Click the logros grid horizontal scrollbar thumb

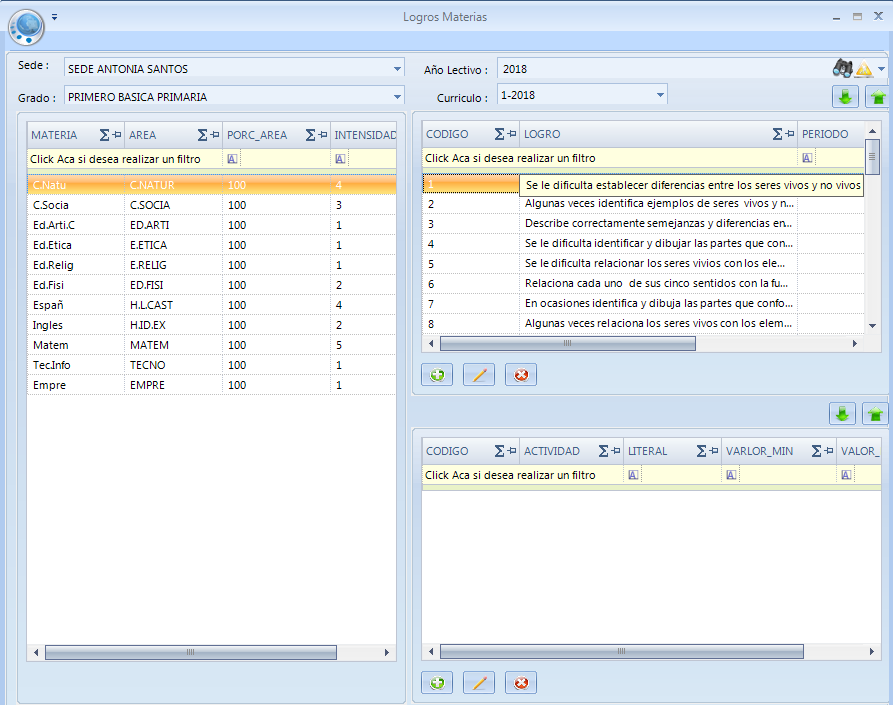point(567,343)
